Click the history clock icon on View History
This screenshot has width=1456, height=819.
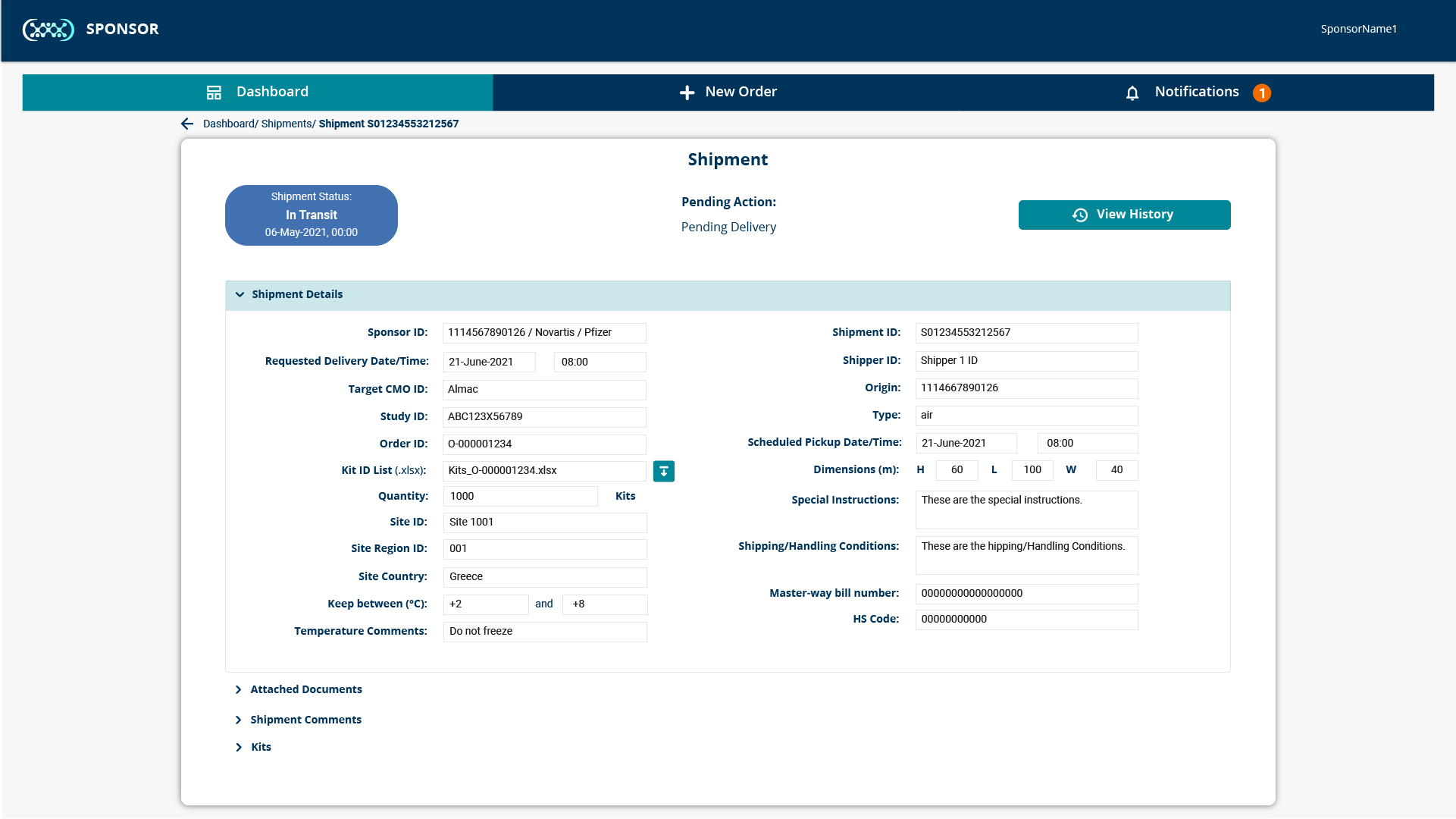[x=1079, y=215]
